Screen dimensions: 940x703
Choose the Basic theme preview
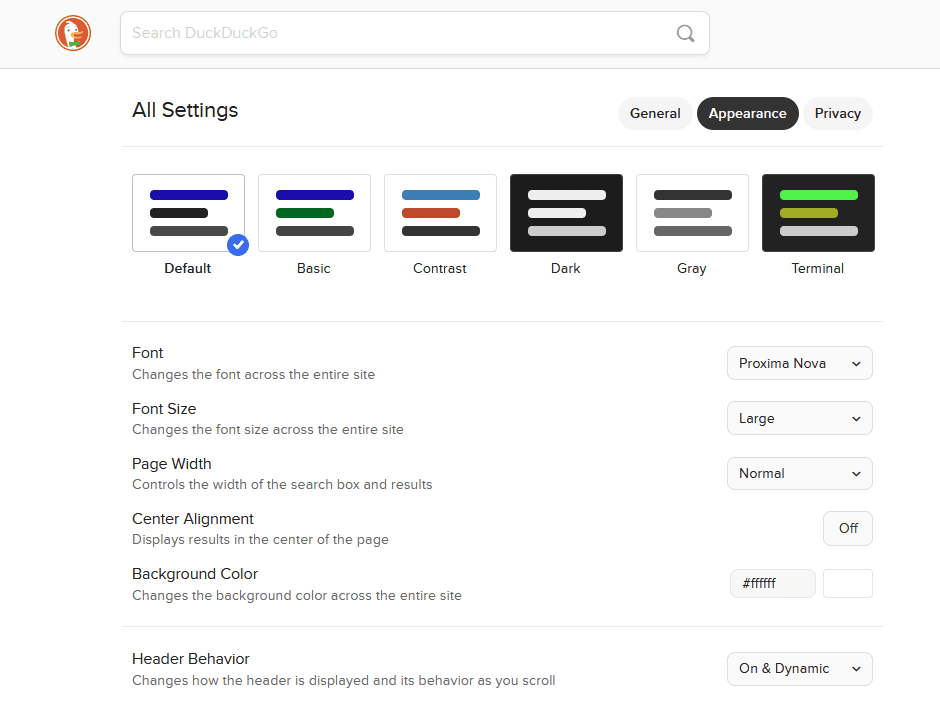point(314,213)
